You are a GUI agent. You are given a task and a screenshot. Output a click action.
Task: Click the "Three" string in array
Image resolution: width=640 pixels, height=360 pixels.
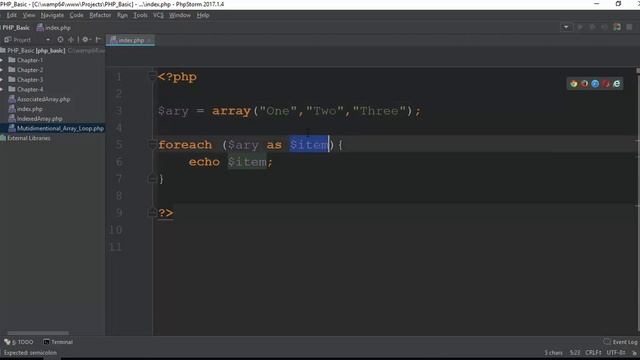(379, 111)
